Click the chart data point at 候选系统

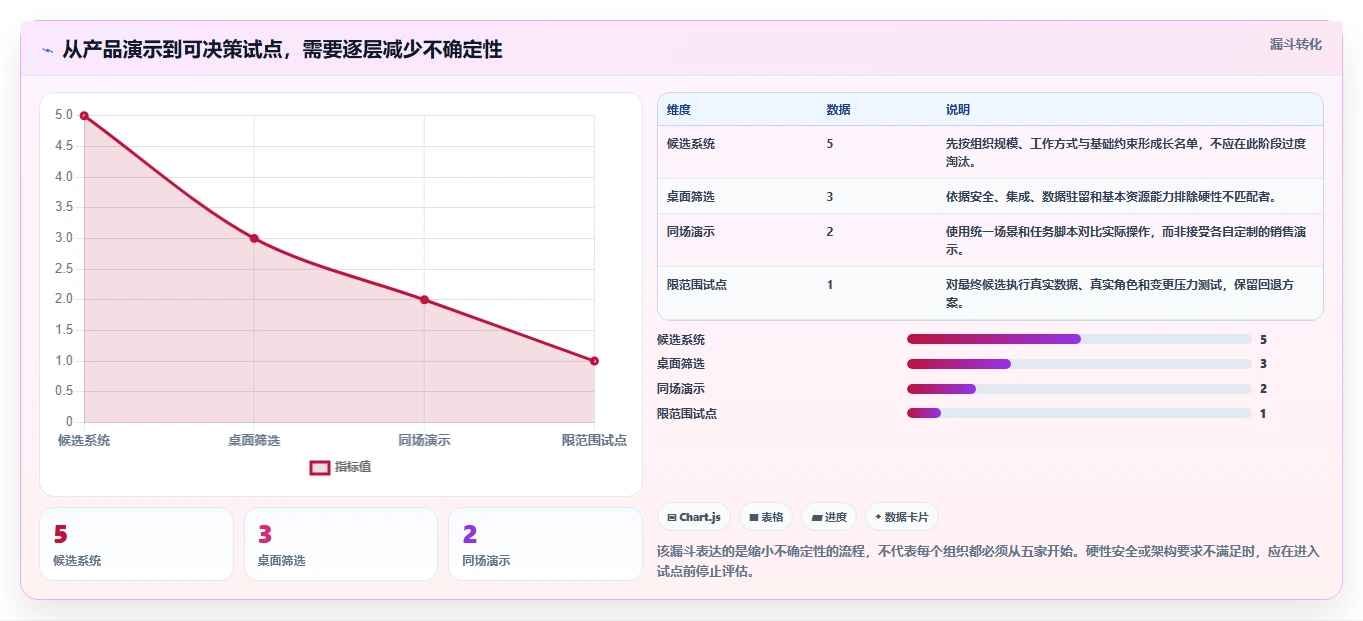pyautogui.click(x=84, y=116)
